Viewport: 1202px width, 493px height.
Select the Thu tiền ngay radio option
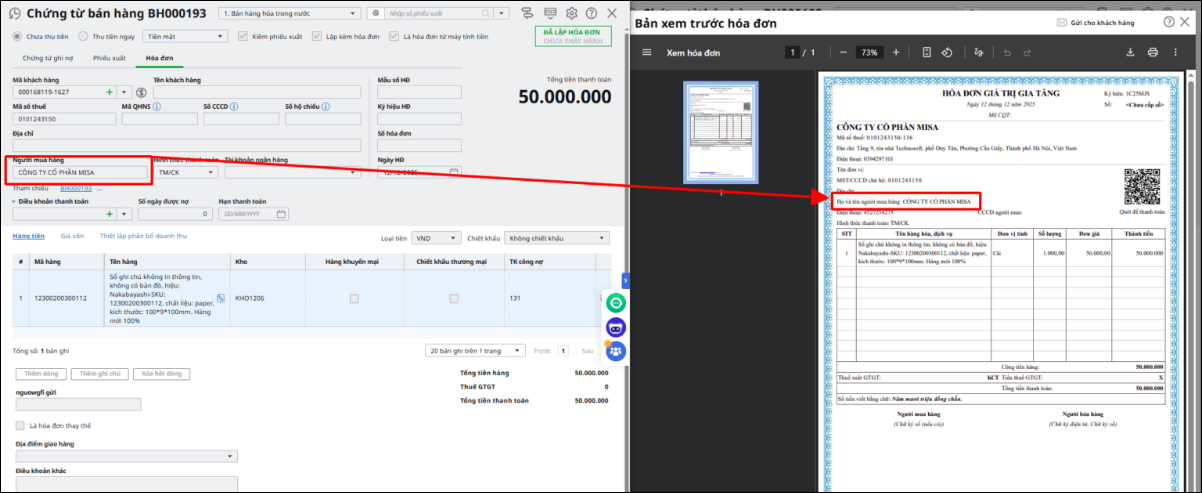pyautogui.click(x=84, y=36)
